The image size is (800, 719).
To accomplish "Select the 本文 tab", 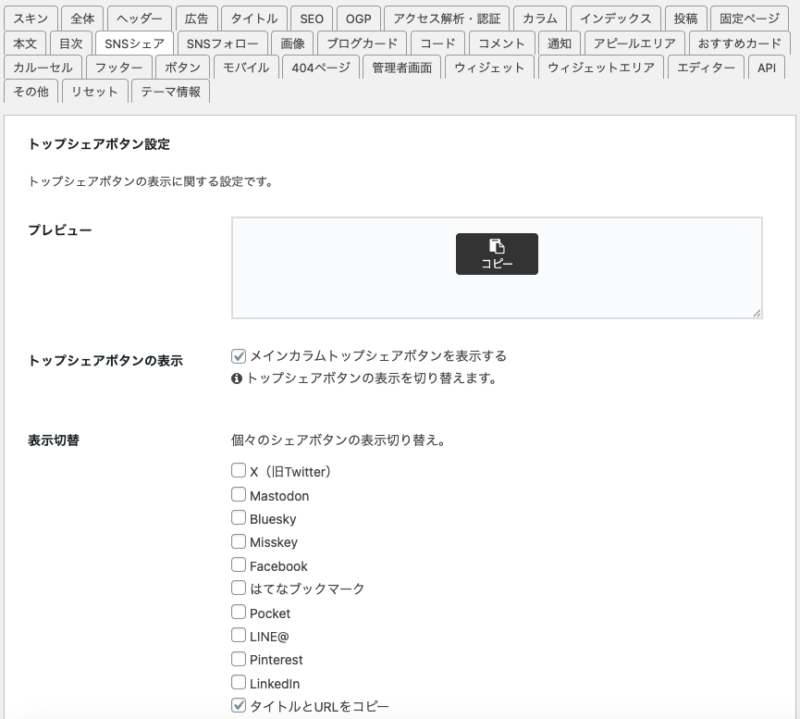I will tap(25, 43).
